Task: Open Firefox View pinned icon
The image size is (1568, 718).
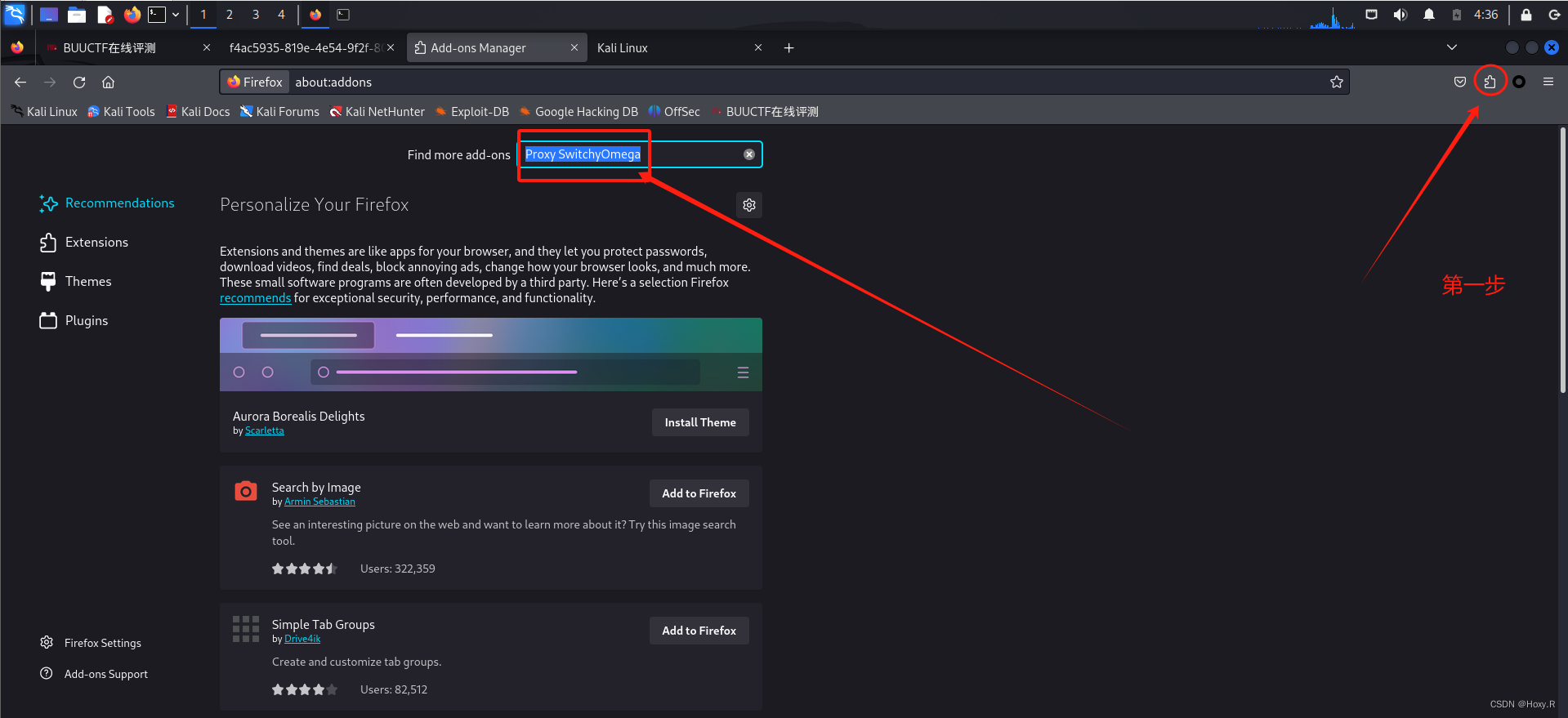Action: coord(17,48)
